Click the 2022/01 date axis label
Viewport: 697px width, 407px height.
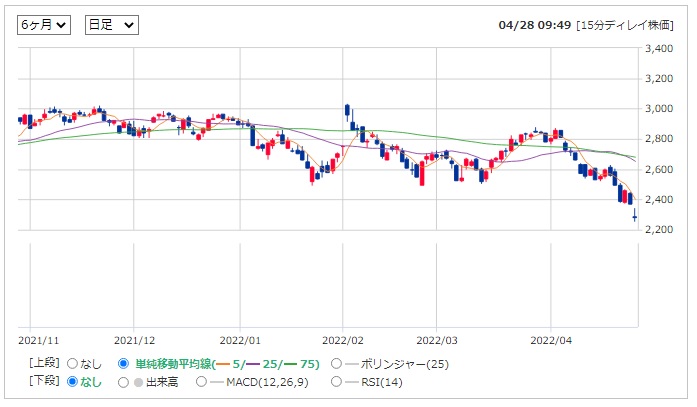click(240, 340)
